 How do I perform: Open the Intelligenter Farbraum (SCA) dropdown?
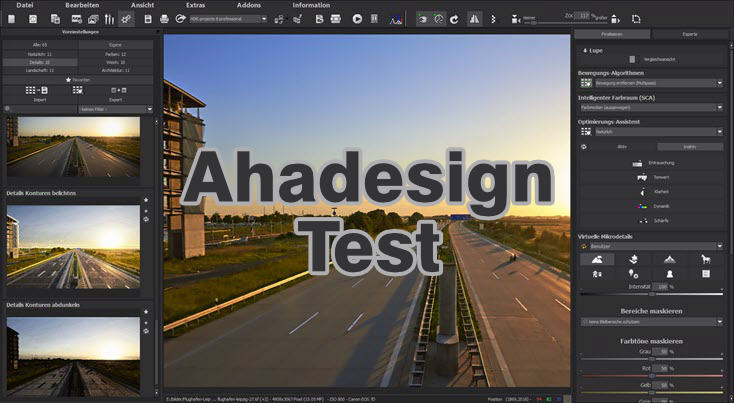tap(652, 108)
